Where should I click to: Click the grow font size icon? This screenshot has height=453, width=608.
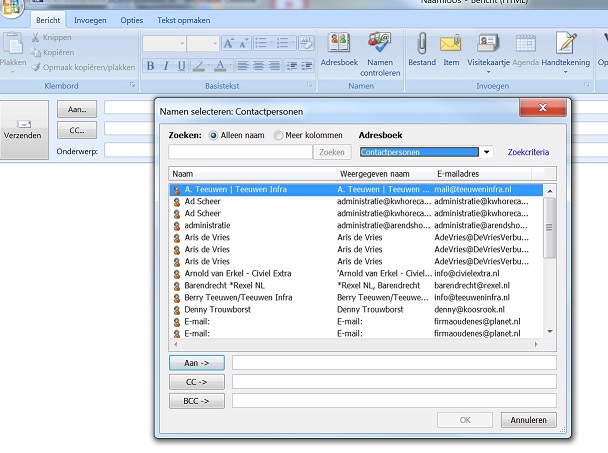pos(228,43)
